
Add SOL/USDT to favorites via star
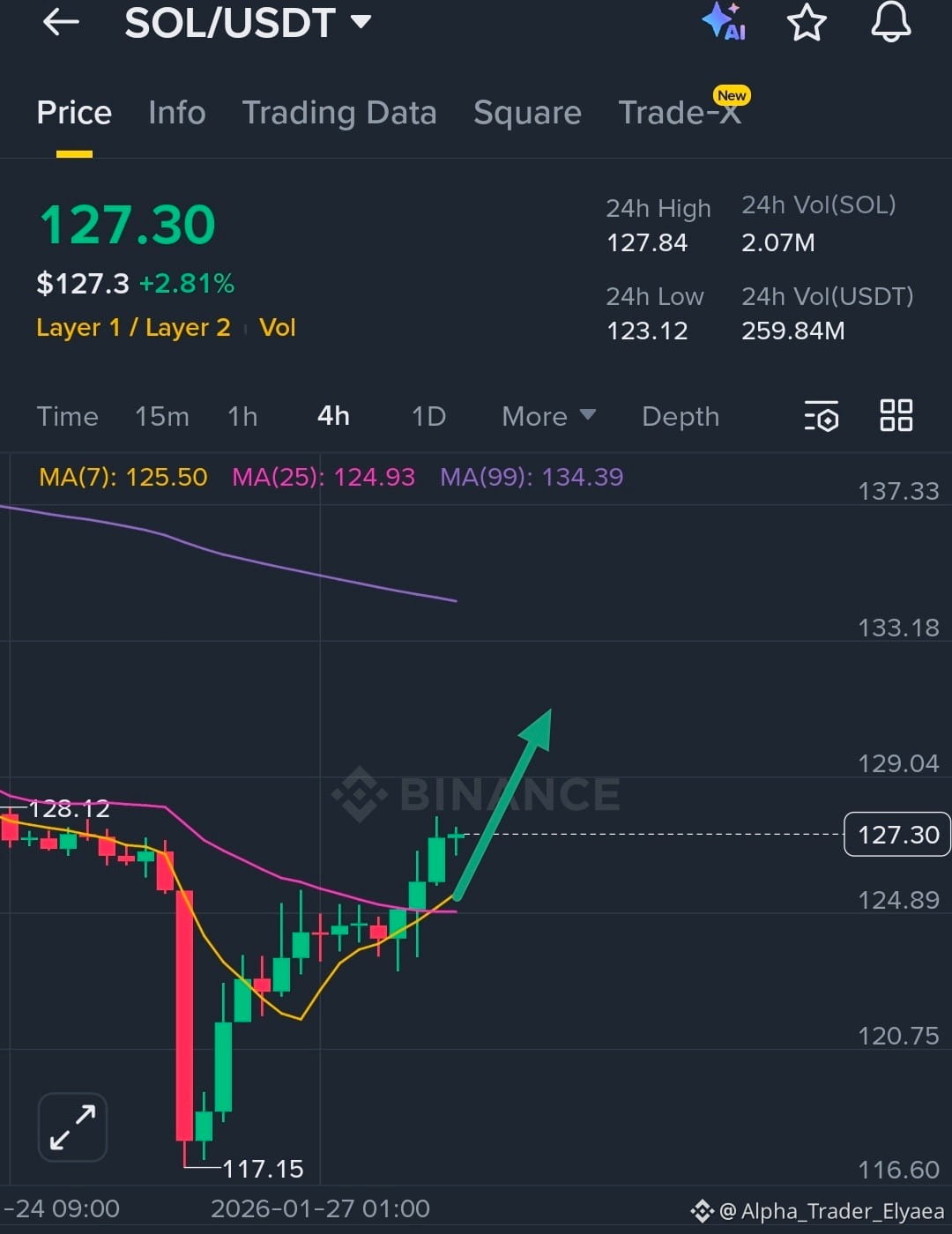pos(807,23)
